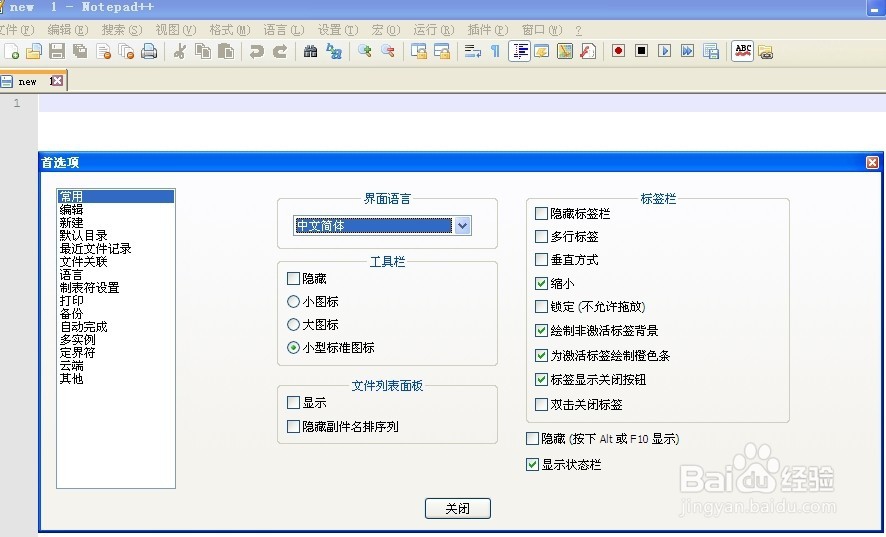The height and width of the screenshot is (537, 886).
Task: Click the Close file toolbar icon
Action: point(103,51)
